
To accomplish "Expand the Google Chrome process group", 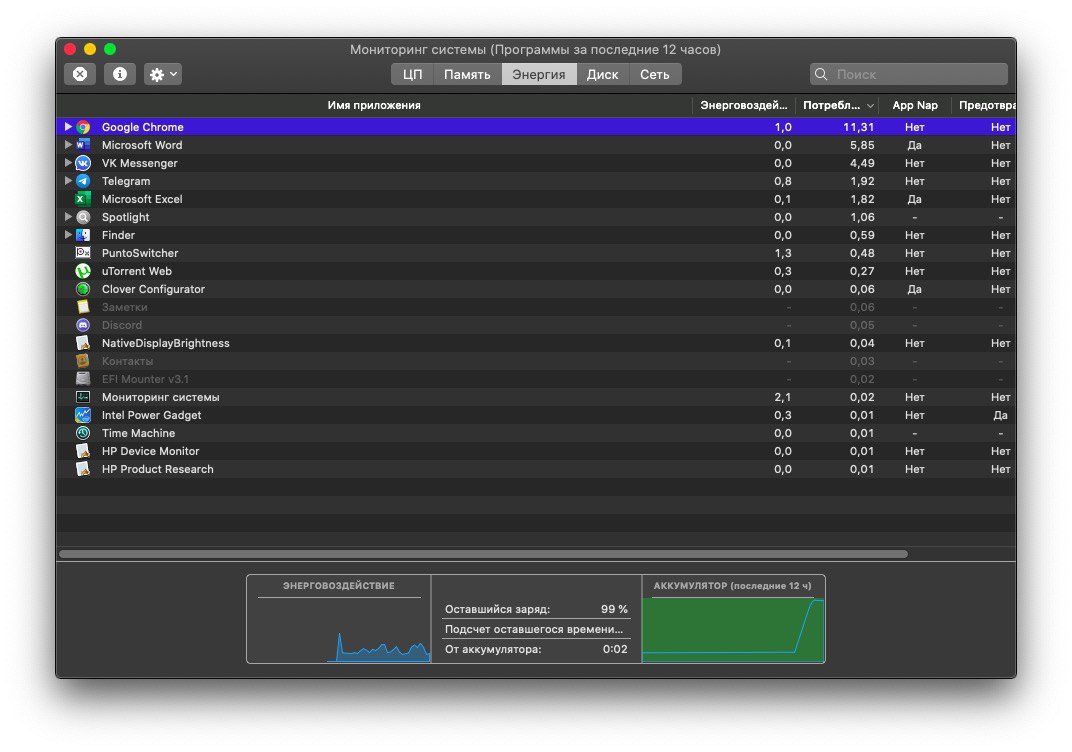I will (x=68, y=126).
